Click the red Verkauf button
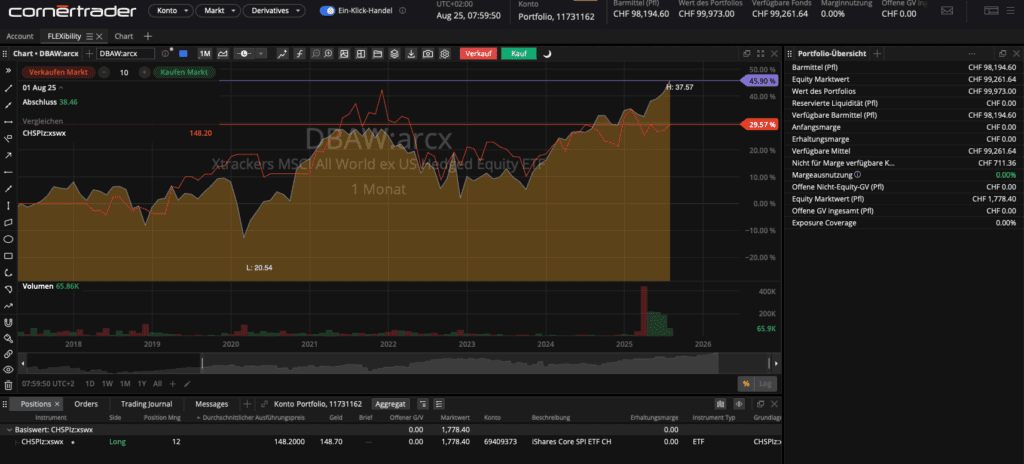 tap(478, 54)
